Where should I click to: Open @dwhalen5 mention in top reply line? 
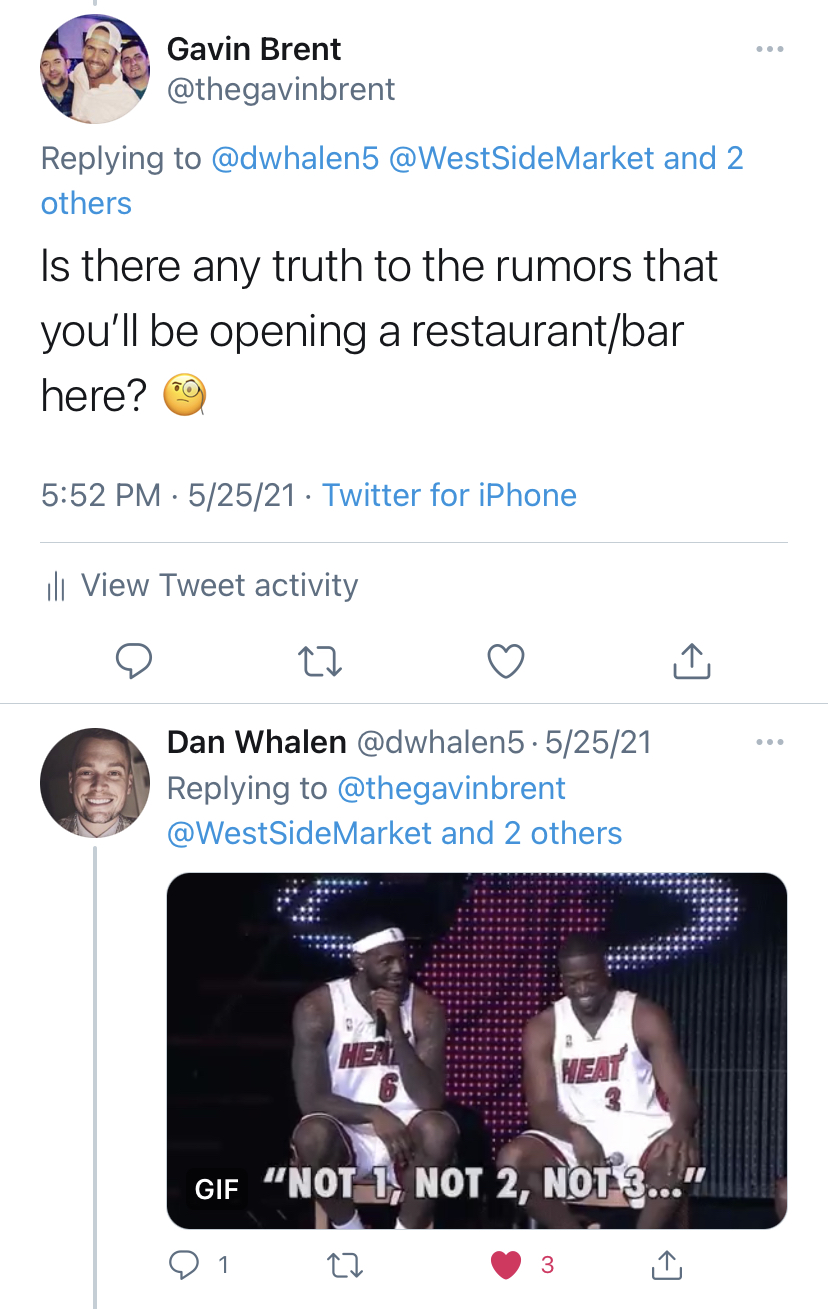(296, 158)
